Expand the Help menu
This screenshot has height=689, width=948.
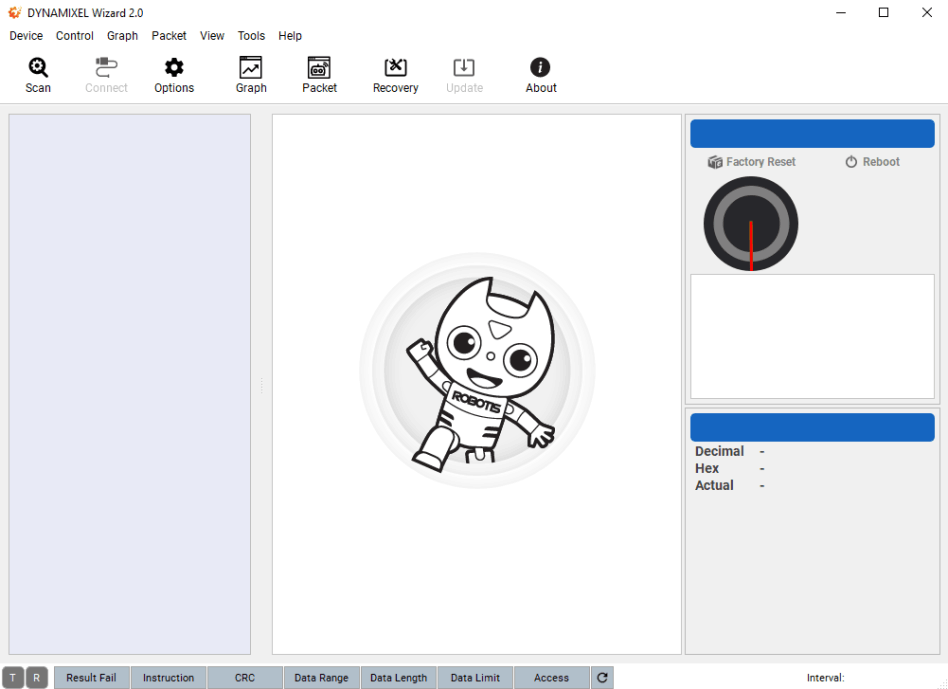click(290, 36)
